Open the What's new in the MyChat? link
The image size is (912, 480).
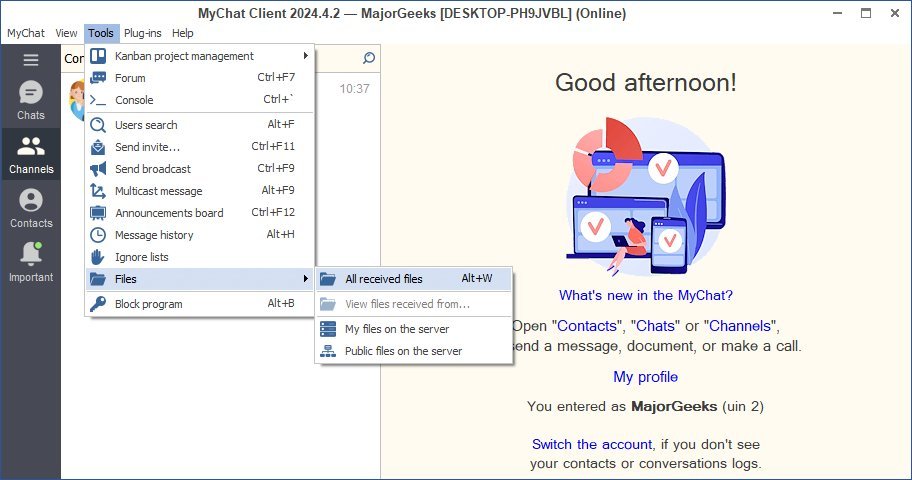point(646,296)
